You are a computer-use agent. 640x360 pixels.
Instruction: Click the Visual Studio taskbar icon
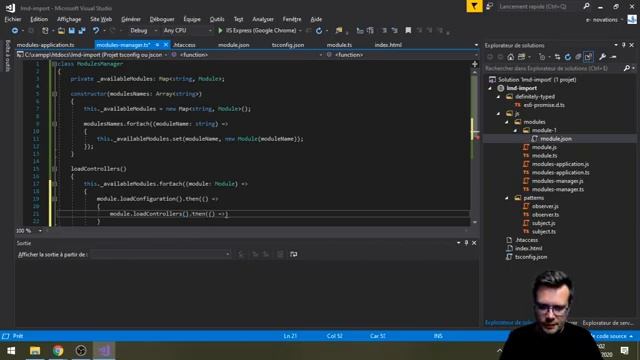104,351
